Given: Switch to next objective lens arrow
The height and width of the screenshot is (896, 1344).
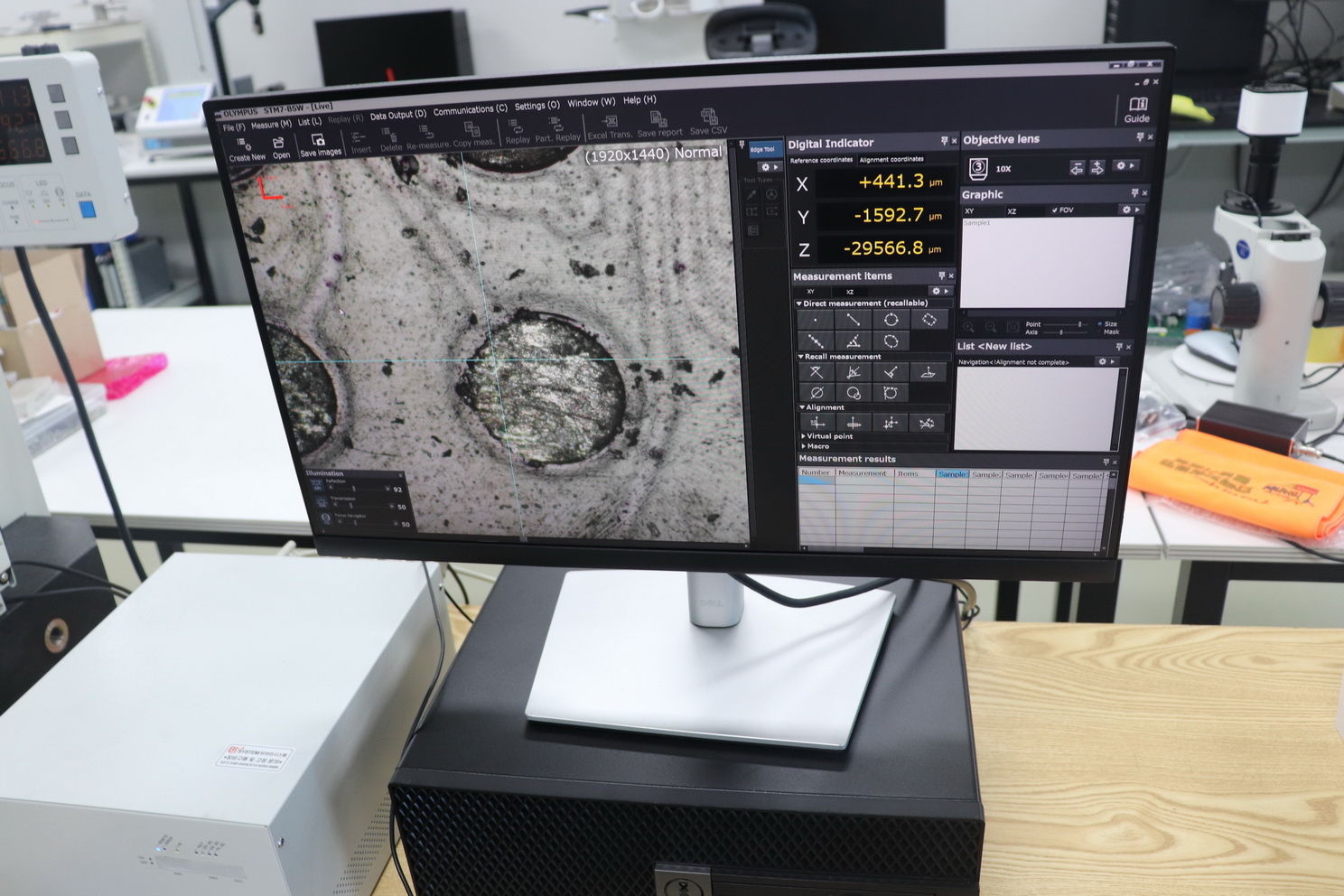Looking at the screenshot, I should point(1097,167).
